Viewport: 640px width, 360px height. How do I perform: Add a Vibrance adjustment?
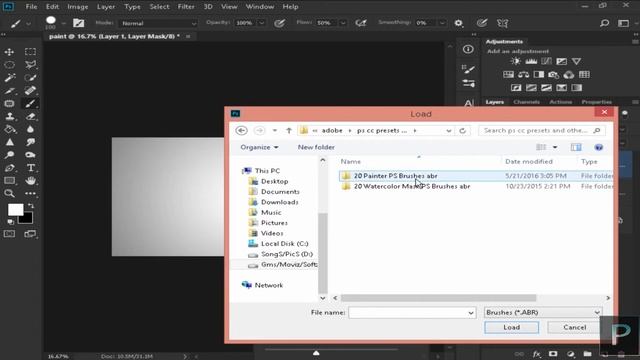(x=576, y=61)
